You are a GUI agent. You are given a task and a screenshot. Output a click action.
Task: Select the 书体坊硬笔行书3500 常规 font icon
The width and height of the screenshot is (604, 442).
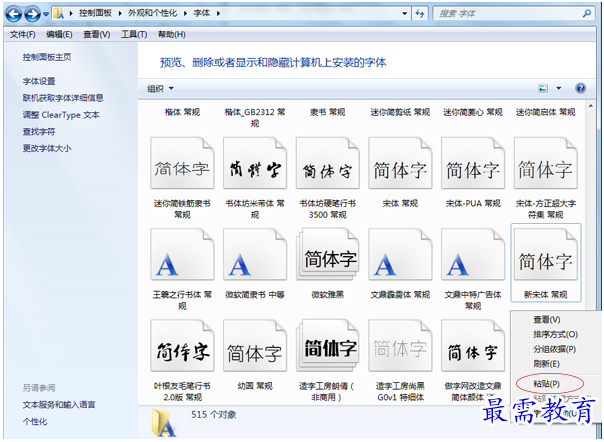(x=327, y=163)
